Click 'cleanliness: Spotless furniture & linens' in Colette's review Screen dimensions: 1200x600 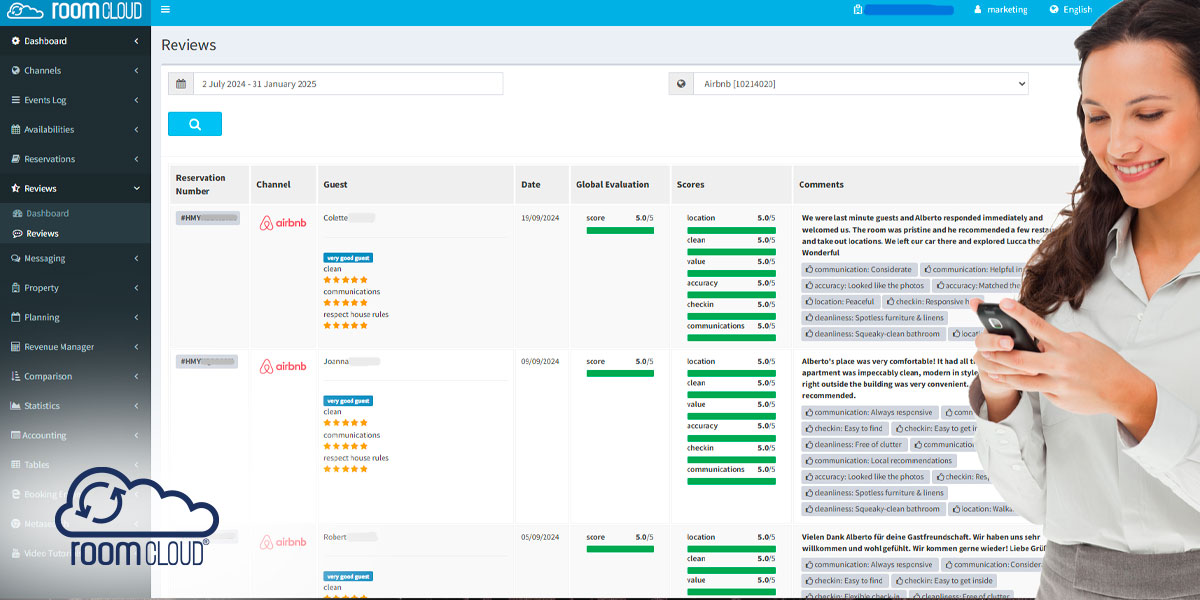(875, 318)
